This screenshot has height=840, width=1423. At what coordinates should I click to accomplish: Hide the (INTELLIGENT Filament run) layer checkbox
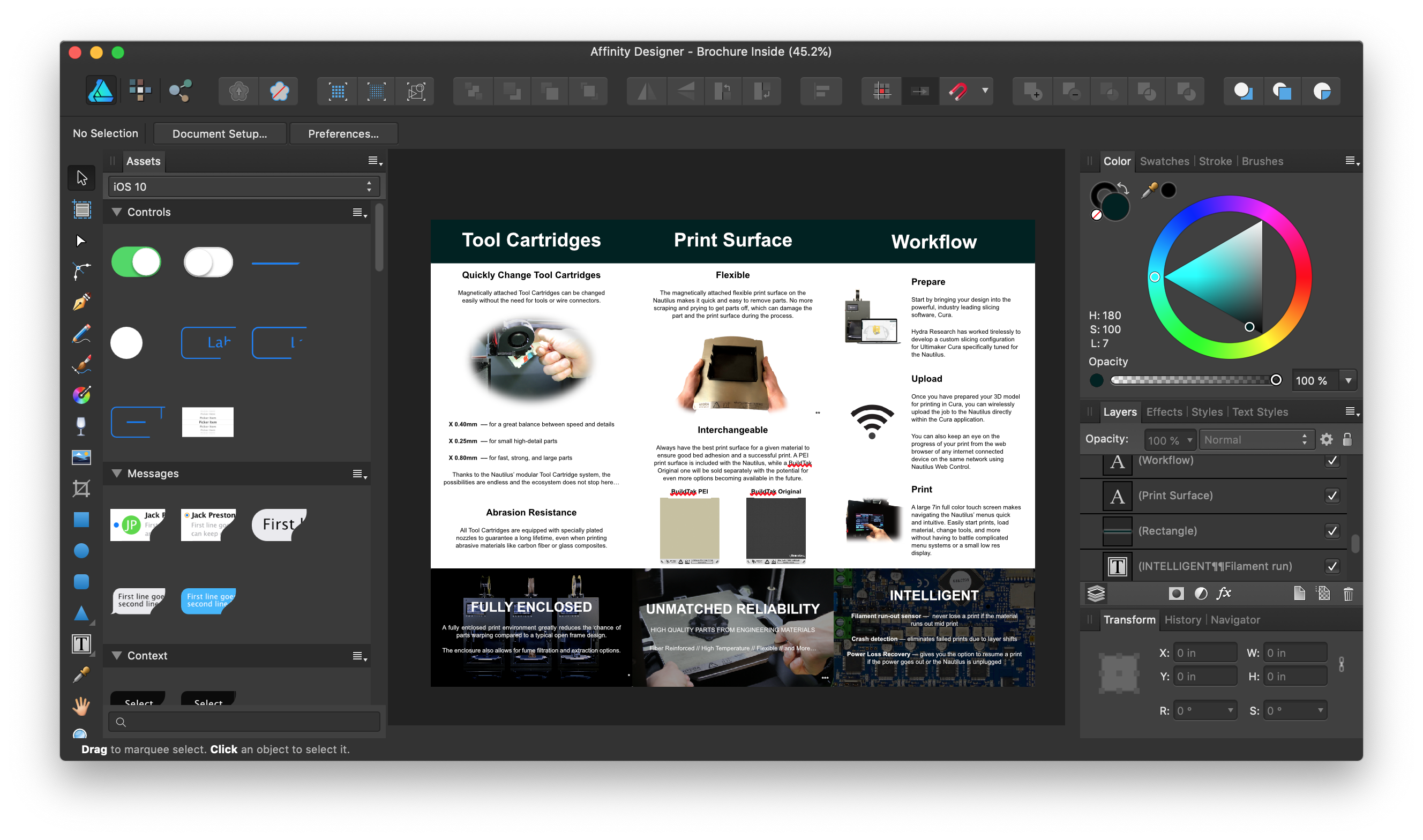(x=1332, y=566)
